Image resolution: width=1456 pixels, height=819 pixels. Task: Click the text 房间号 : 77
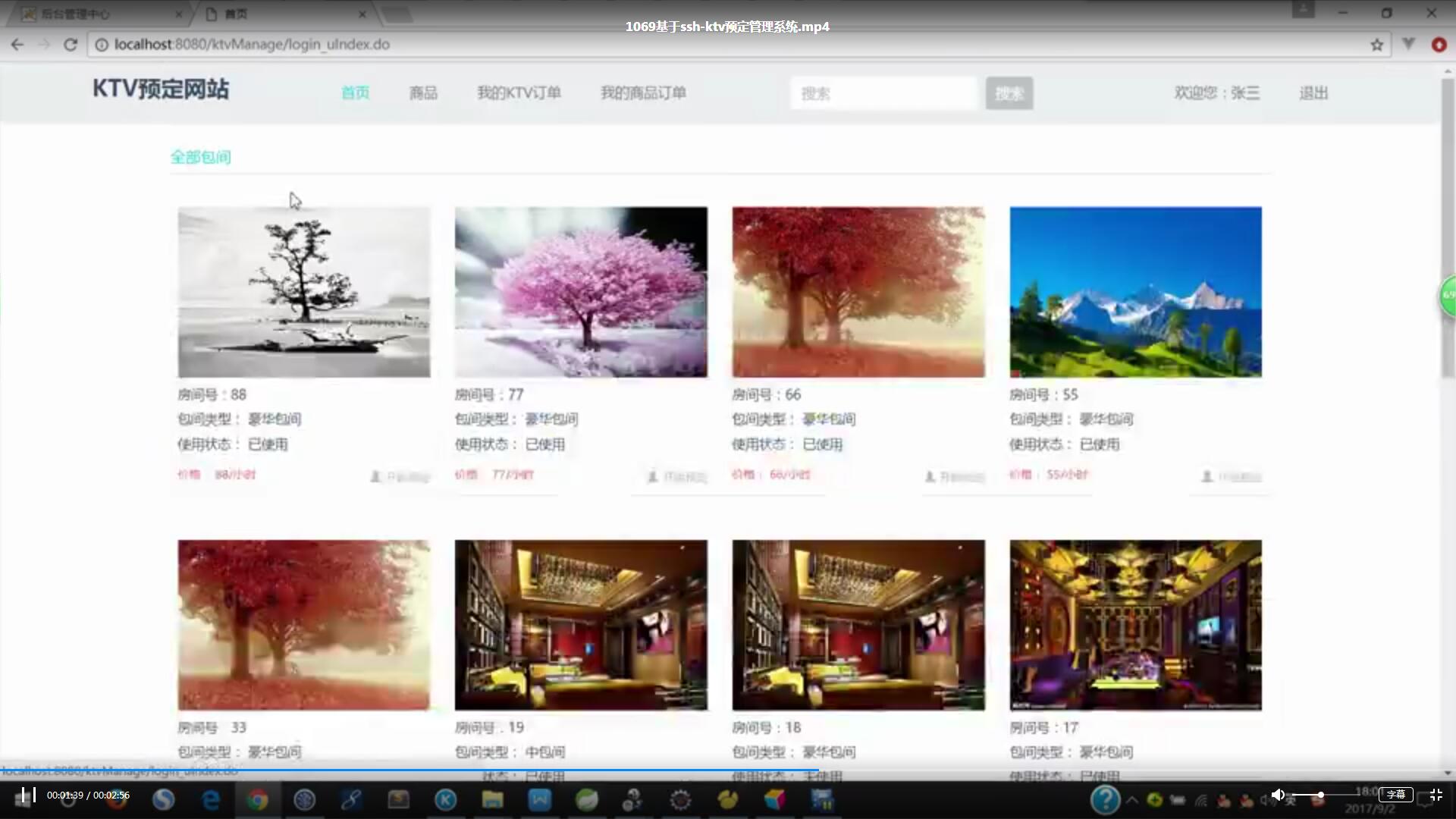[489, 394]
